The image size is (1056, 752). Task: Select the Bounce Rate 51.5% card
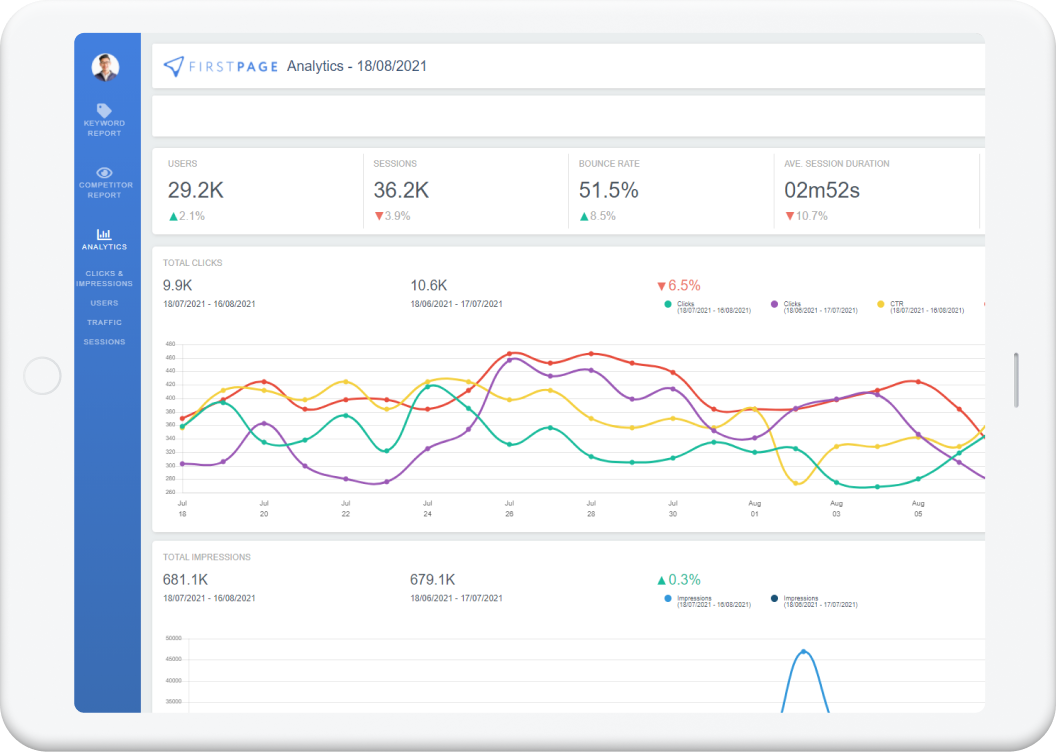670,190
